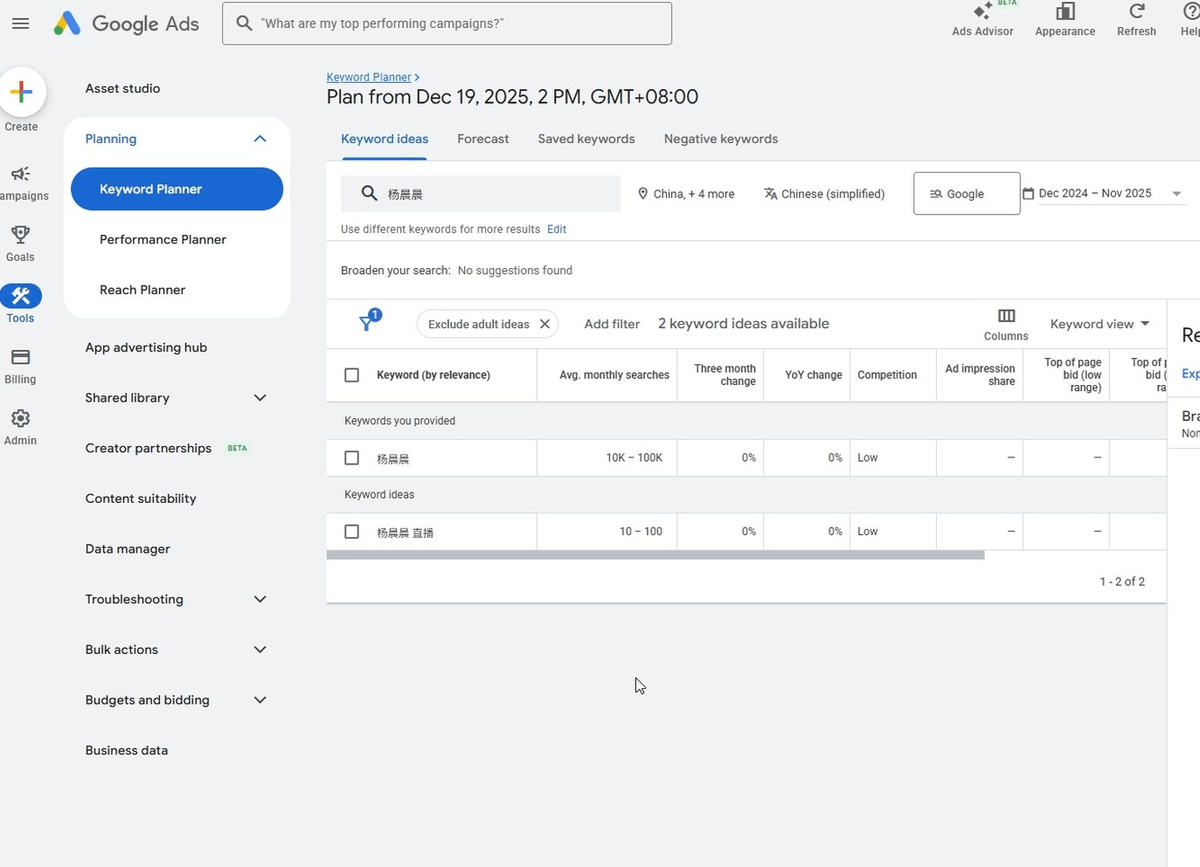The image size is (1200, 867).
Task: Open Performance Planner
Action: (163, 240)
